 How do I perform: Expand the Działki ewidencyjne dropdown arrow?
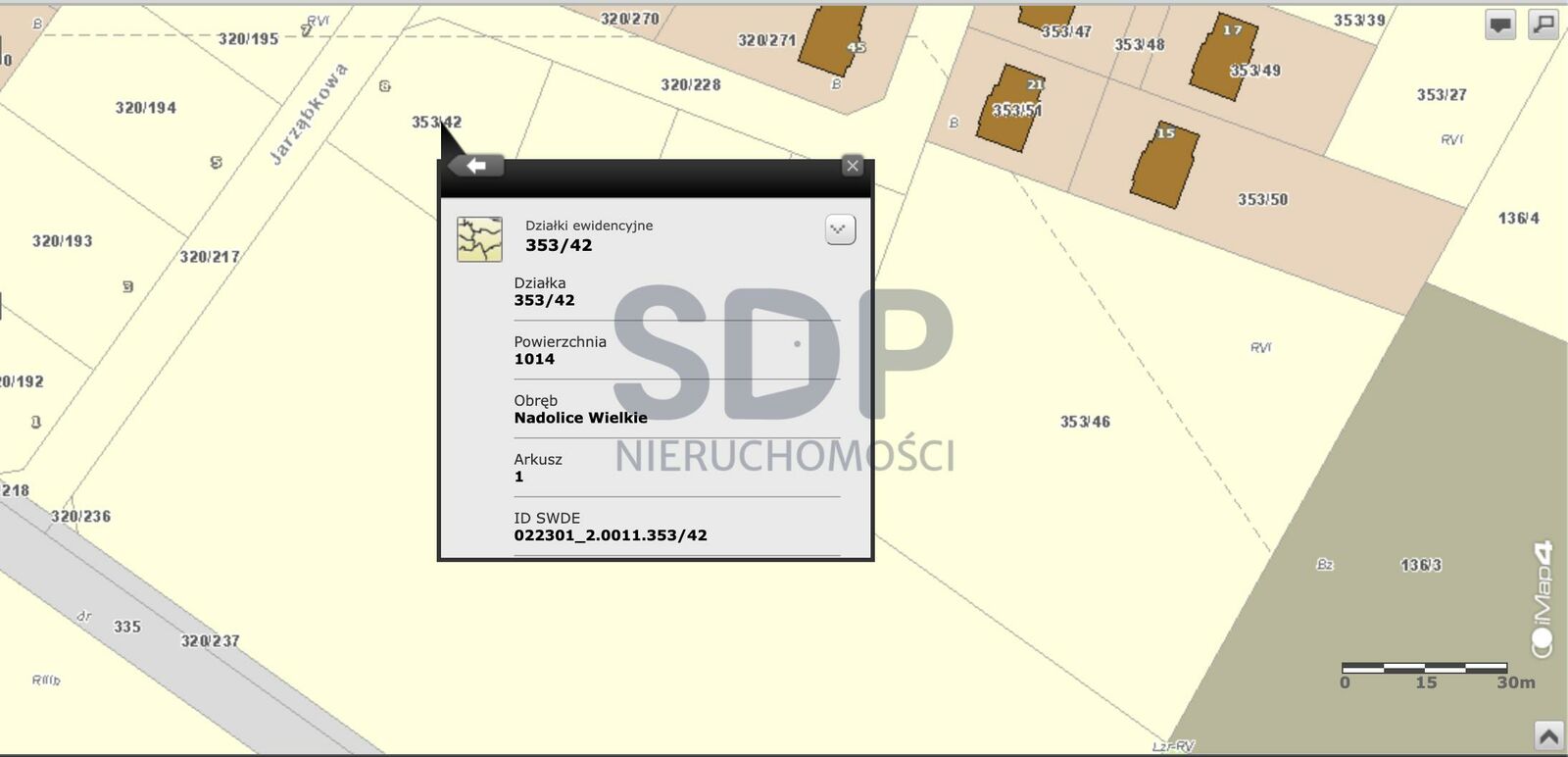pos(840,229)
